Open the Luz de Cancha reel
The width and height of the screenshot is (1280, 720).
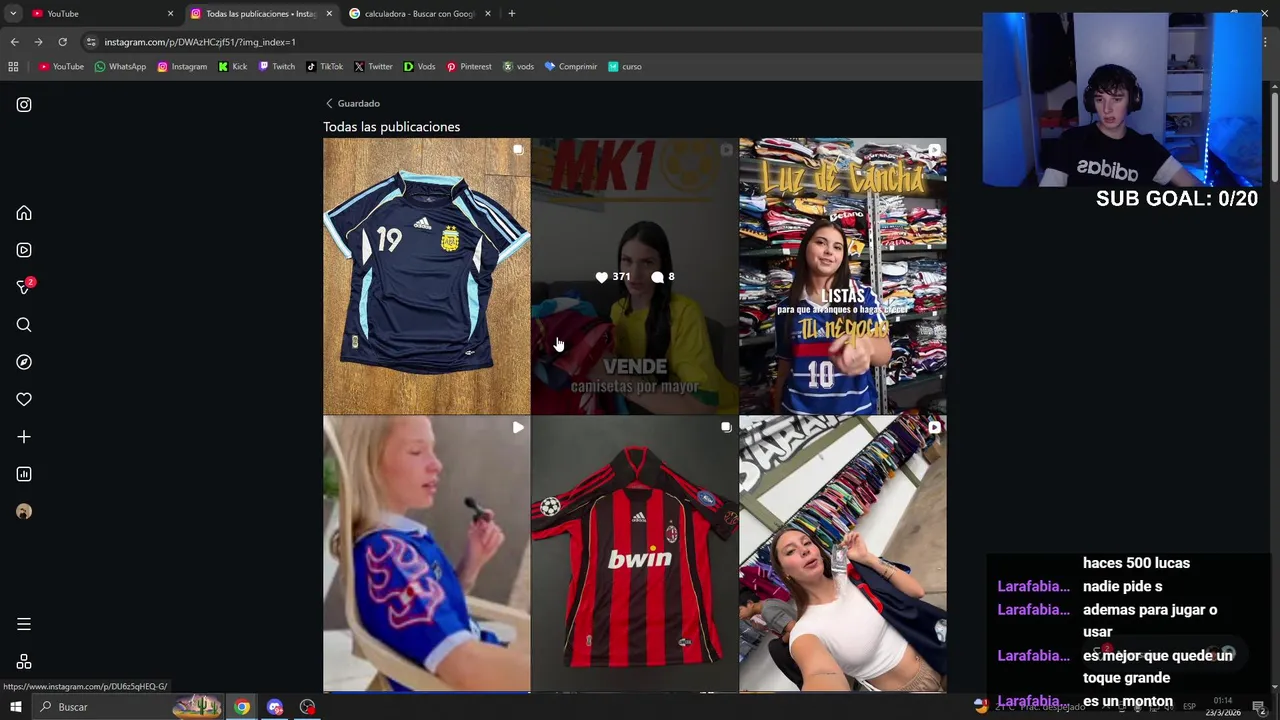click(843, 276)
